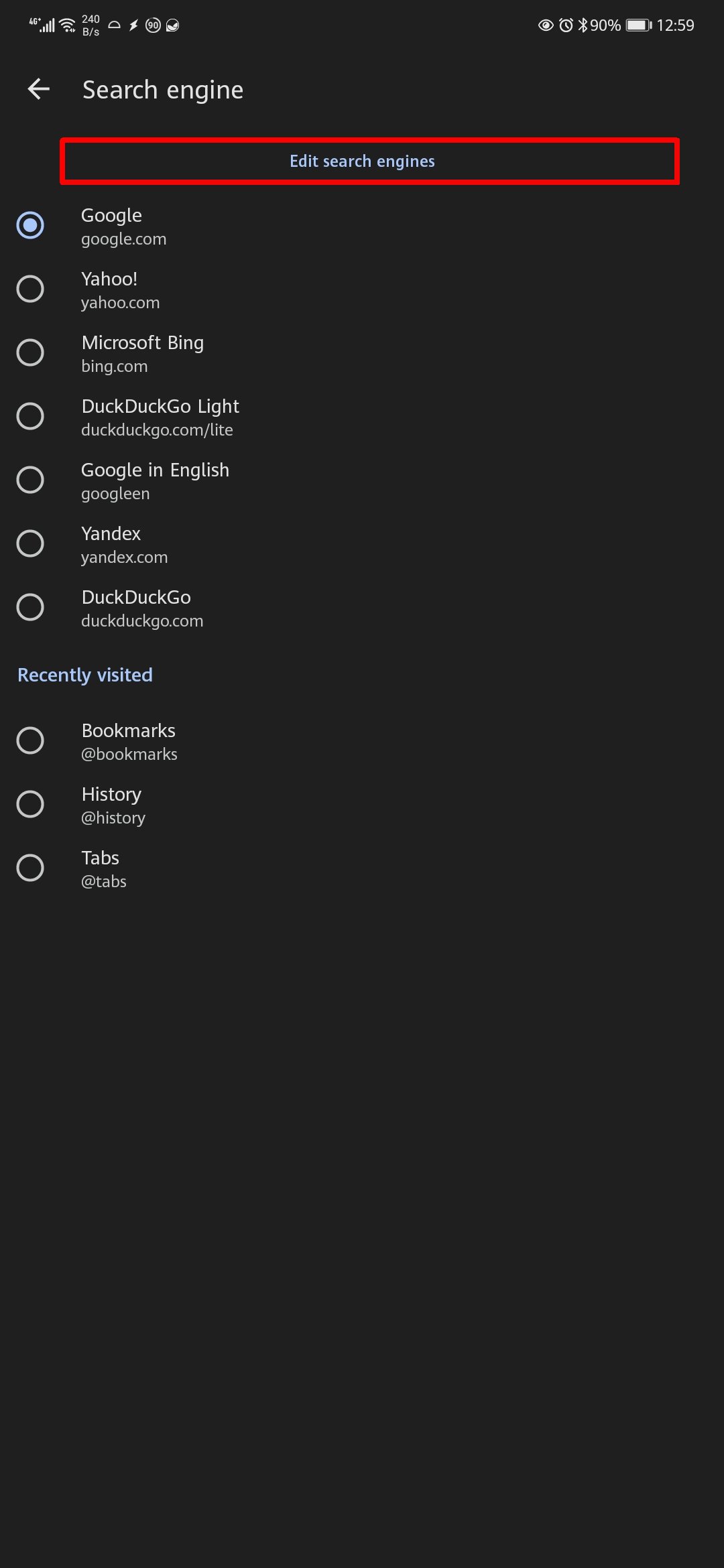Tap the Wi-Fi signal icon
The height and width of the screenshot is (1568, 724).
[x=67, y=25]
